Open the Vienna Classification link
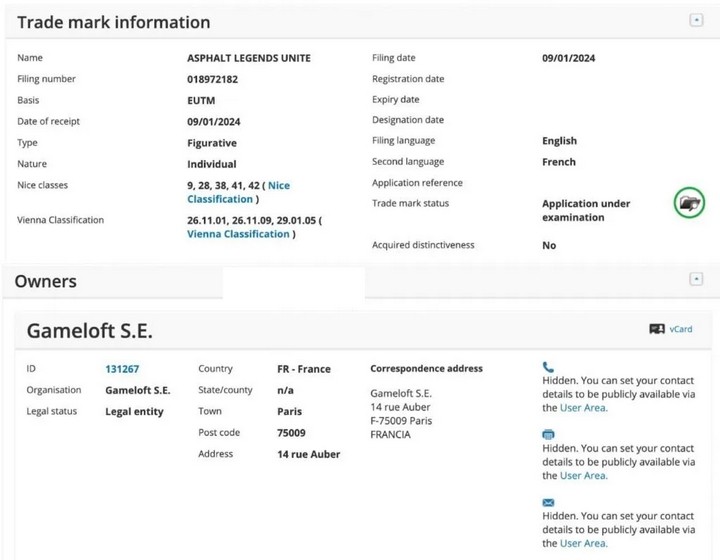The height and width of the screenshot is (560, 720). pyautogui.click(x=238, y=234)
